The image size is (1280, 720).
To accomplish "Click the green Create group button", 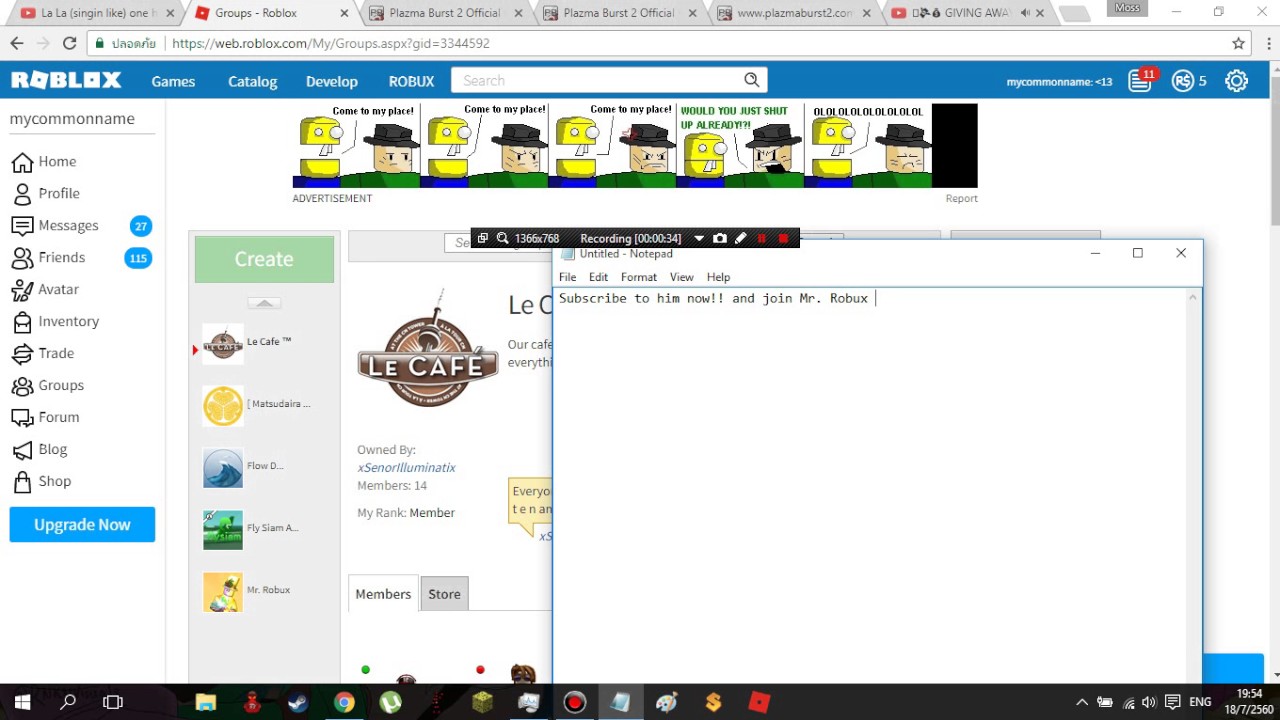I will click(x=264, y=259).
